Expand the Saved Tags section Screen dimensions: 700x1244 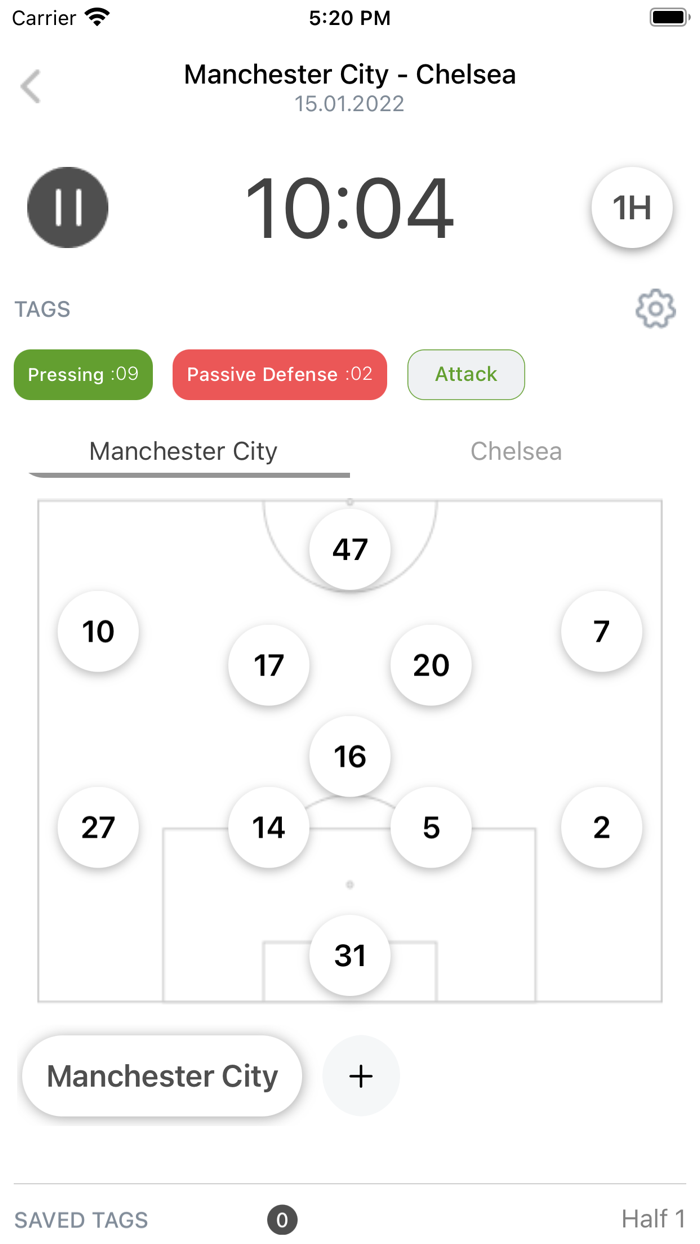pyautogui.click(x=81, y=1220)
